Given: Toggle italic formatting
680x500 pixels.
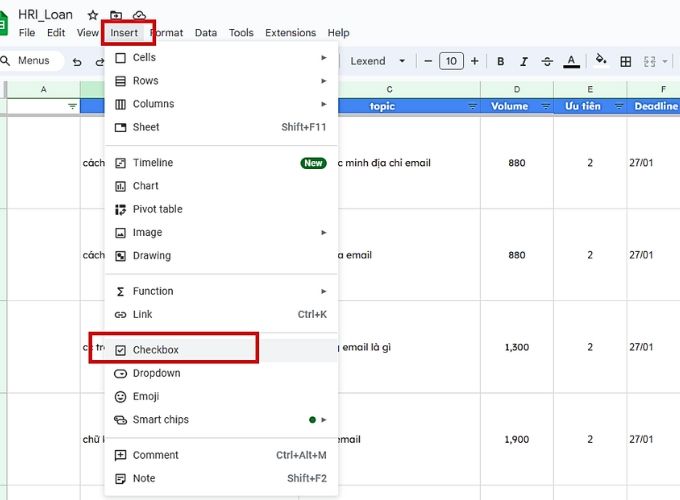Looking at the screenshot, I should (x=524, y=62).
